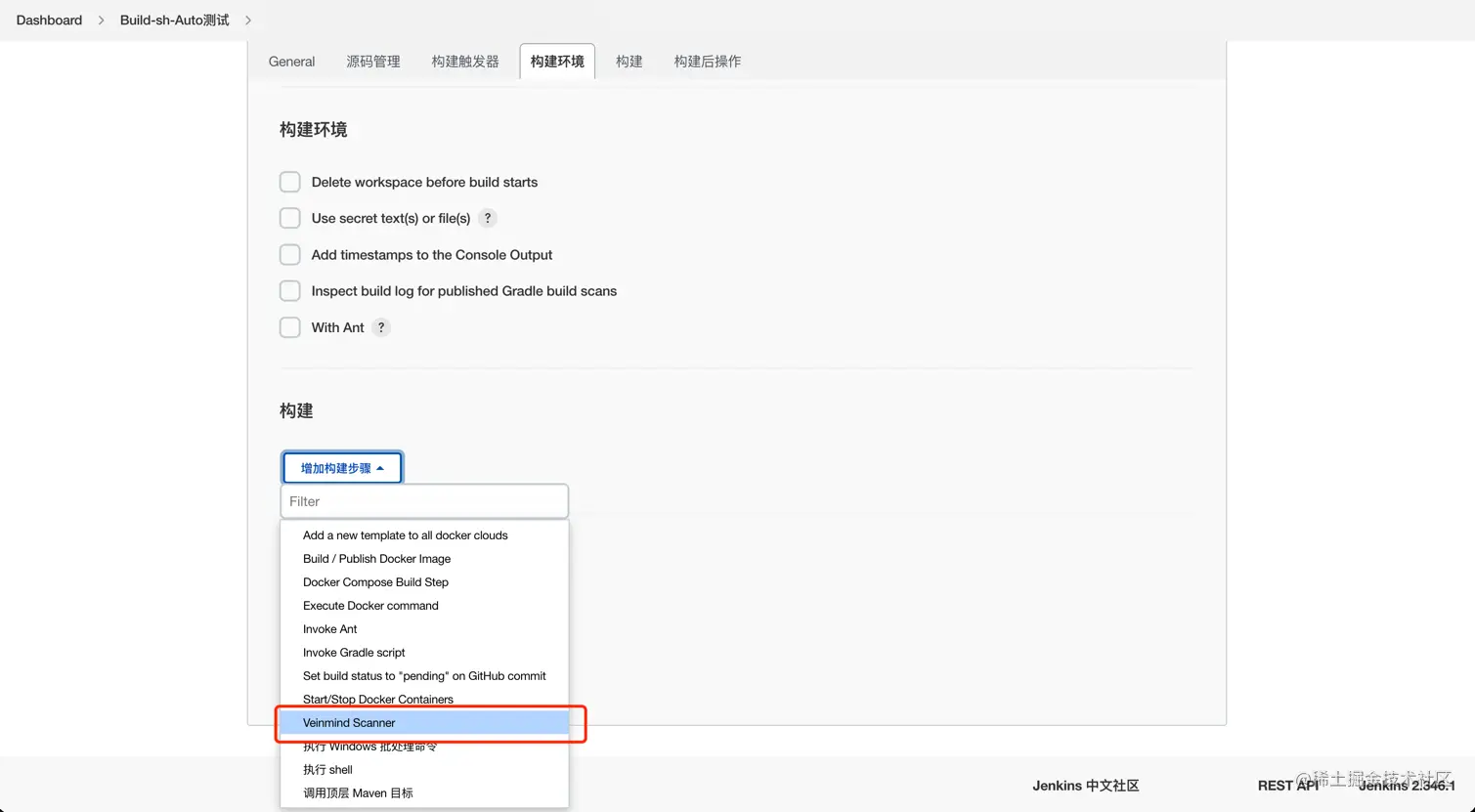1475x812 pixels.
Task: Open Build-sh-Auto测试 breadcrumb link
Action: click(x=175, y=20)
